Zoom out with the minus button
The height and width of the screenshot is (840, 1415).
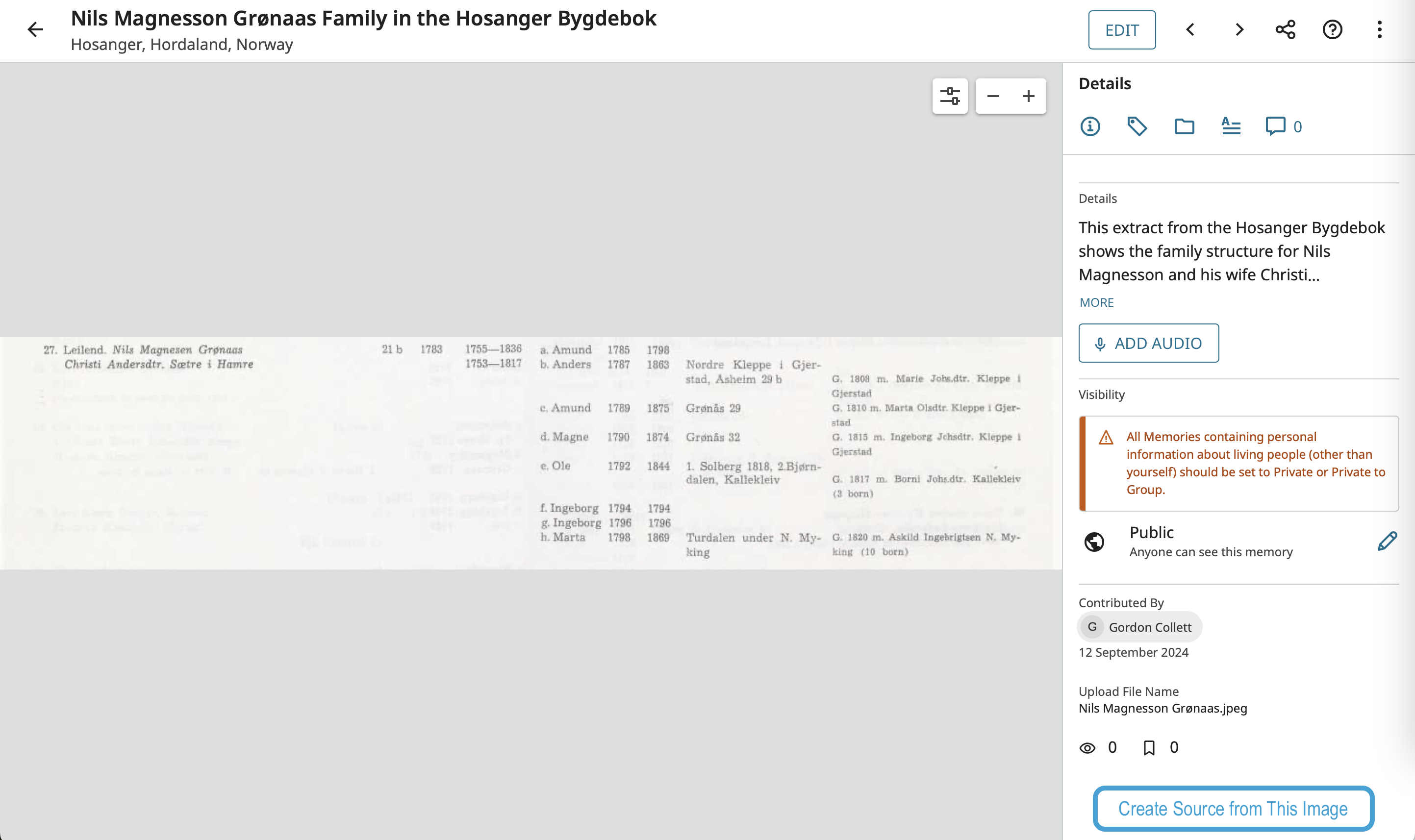[992, 96]
